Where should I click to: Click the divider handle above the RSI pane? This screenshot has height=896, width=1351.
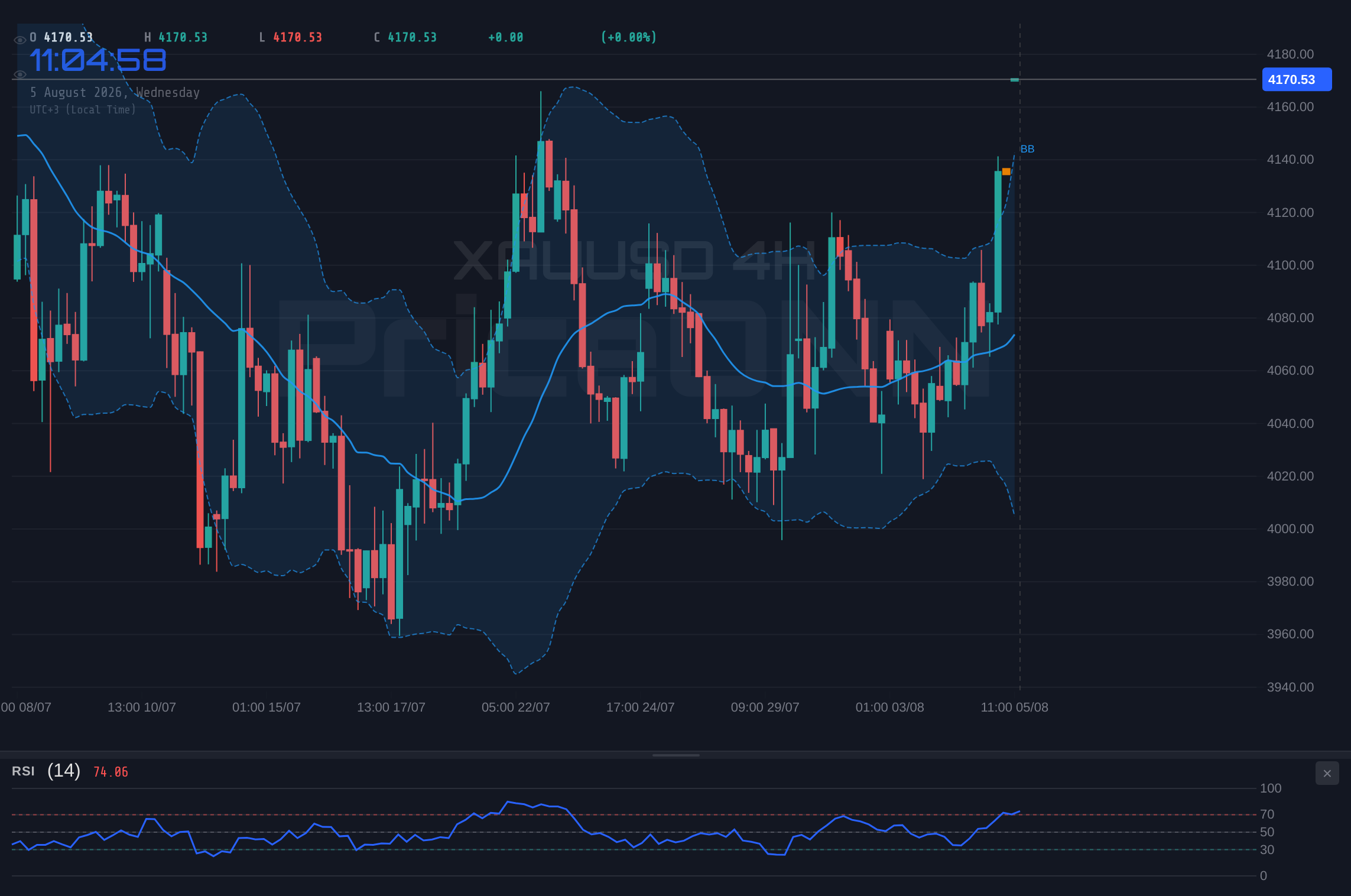coord(675,755)
